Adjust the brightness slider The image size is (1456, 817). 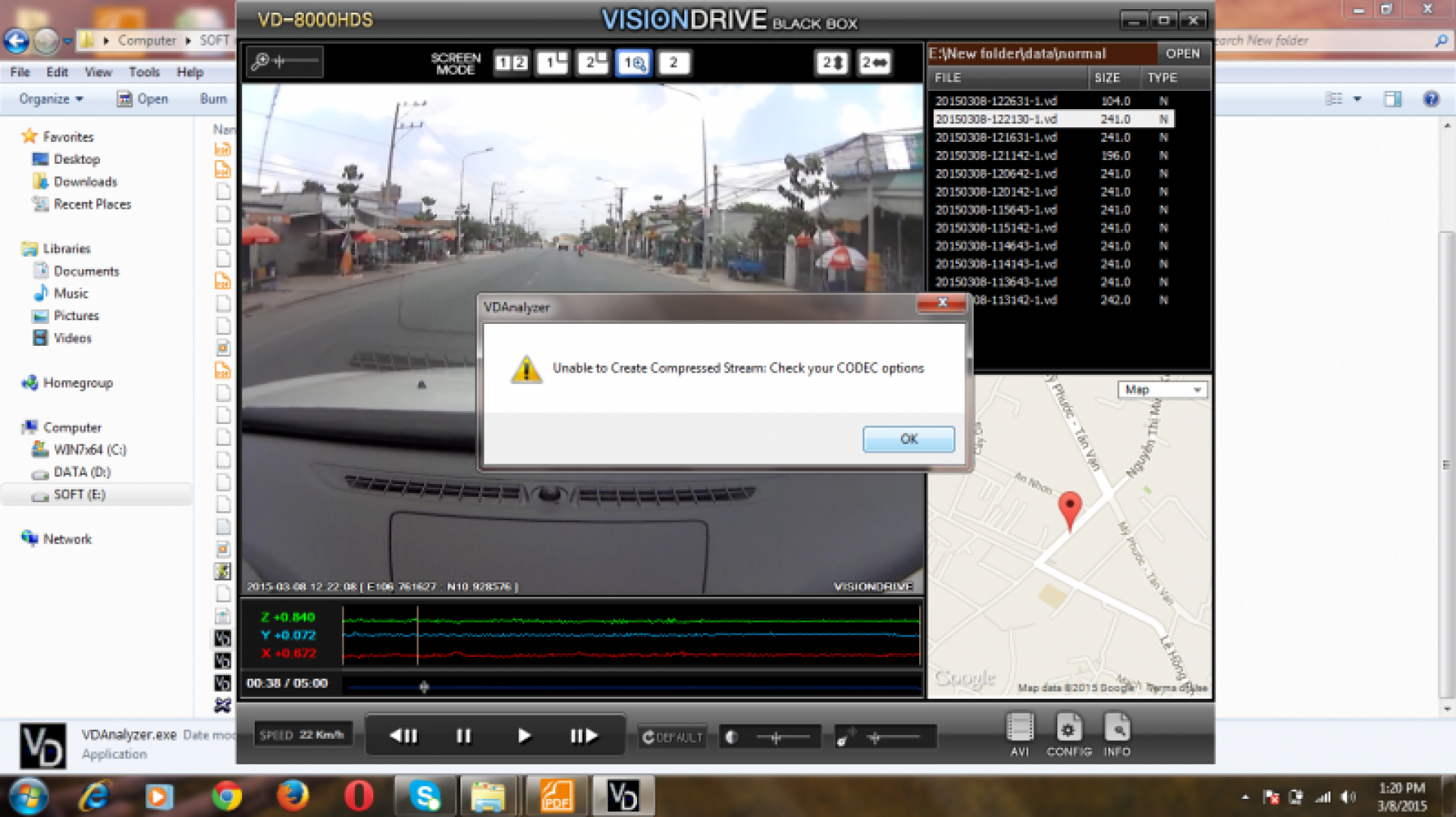coord(770,737)
